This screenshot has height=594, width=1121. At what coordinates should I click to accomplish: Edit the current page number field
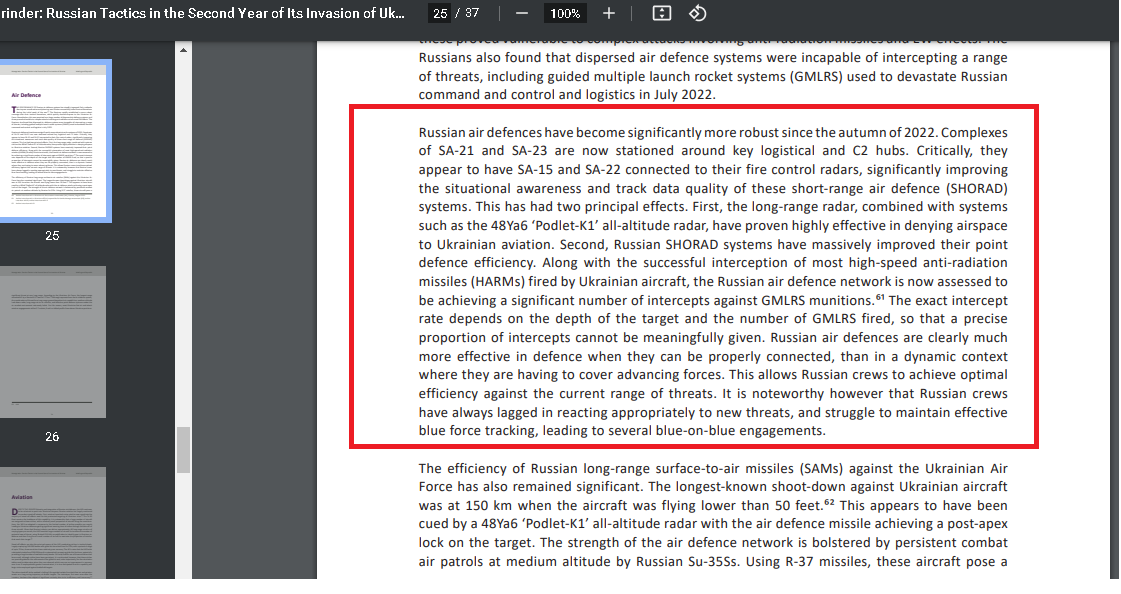coord(440,14)
